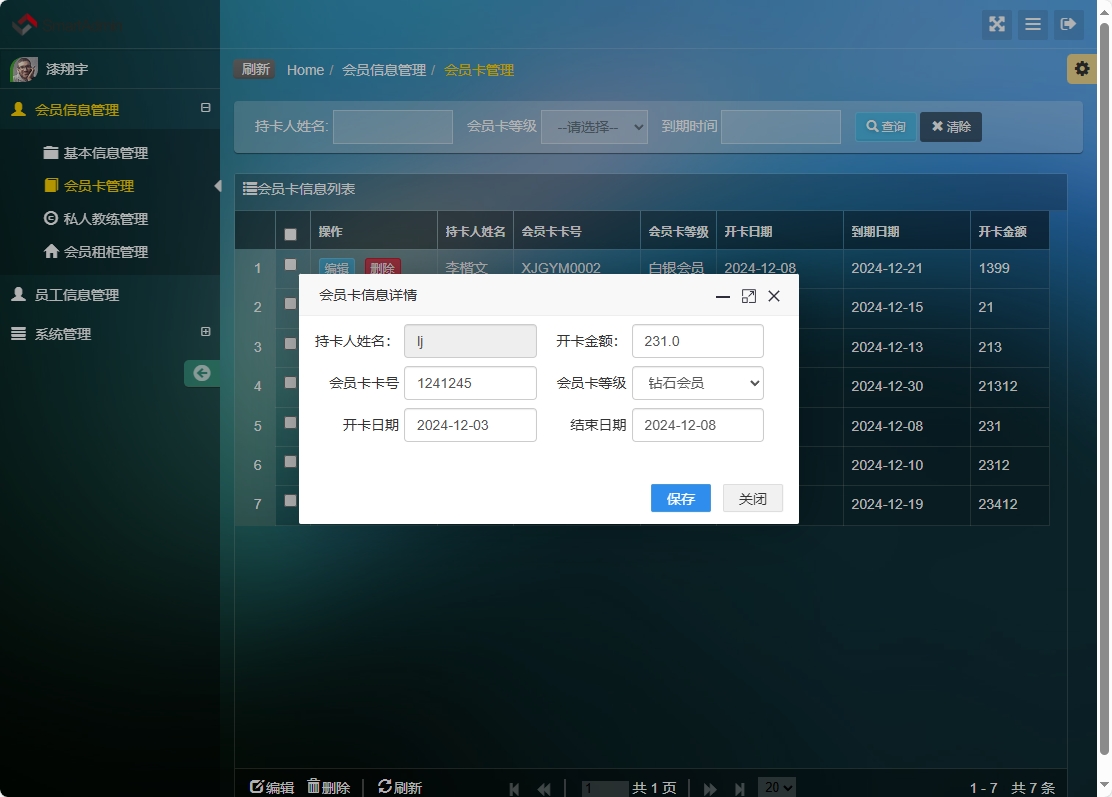This screenshot has height=797, width=1112.
Task: Click the delete trash icon in bottom toolbar
Action: click(315, 787)
